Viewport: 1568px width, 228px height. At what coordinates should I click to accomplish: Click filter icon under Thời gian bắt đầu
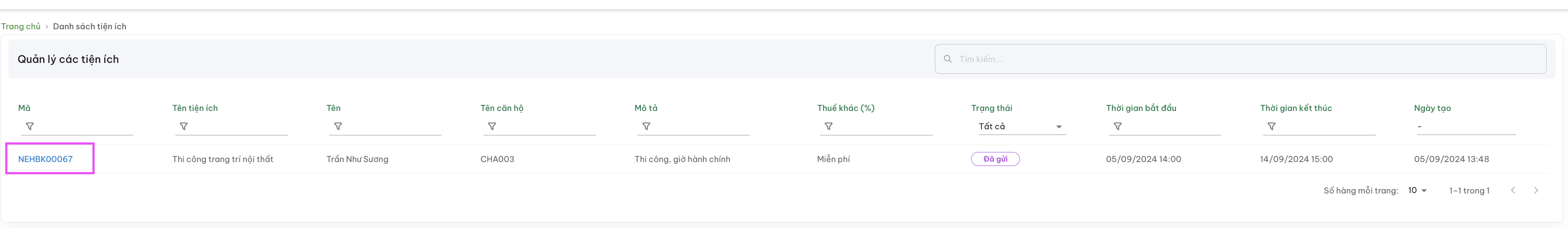[1118, 126]
